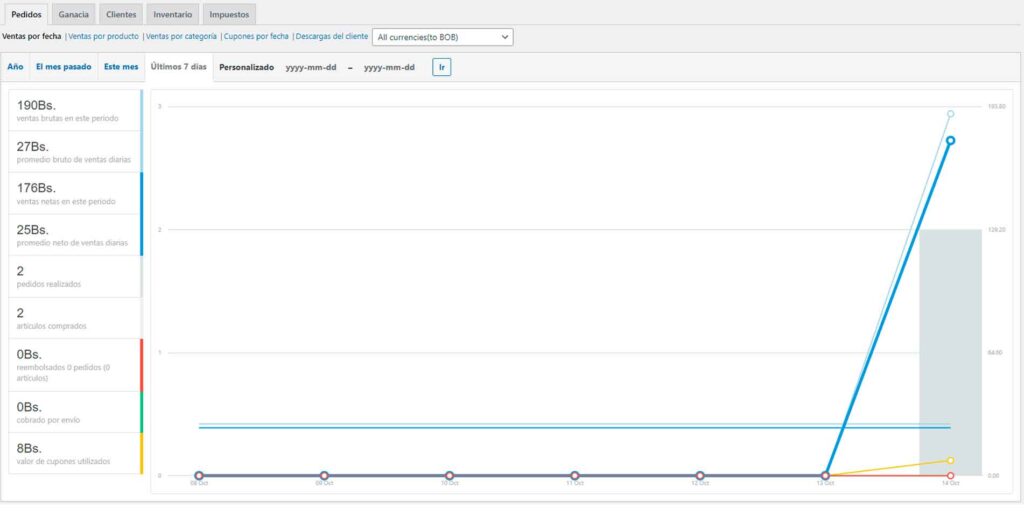Highlight 176Bs. ventas netas legend item
Screen dimensions: 1024x524
76,193
